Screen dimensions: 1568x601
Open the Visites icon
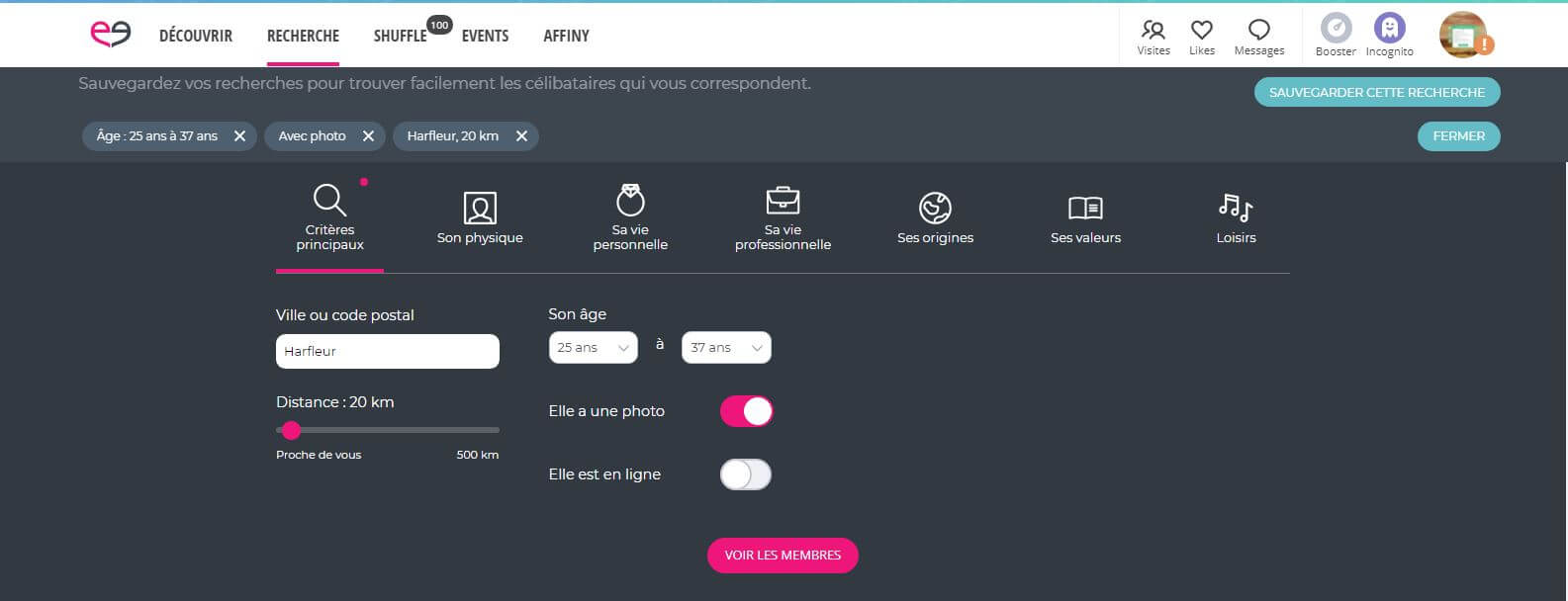coord(1153,31)
